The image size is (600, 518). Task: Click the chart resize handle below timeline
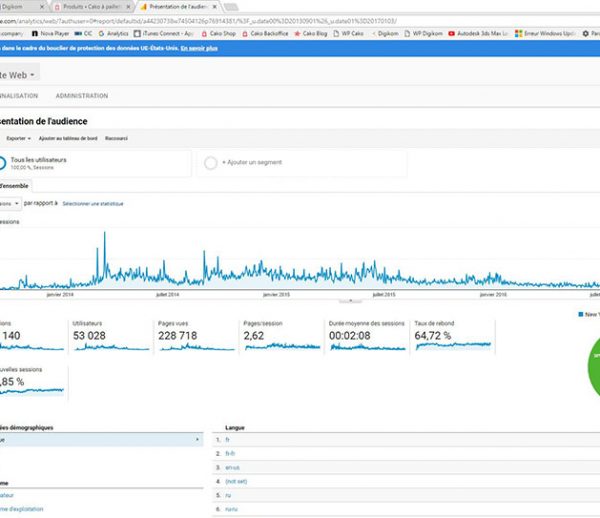coord(350,301)
